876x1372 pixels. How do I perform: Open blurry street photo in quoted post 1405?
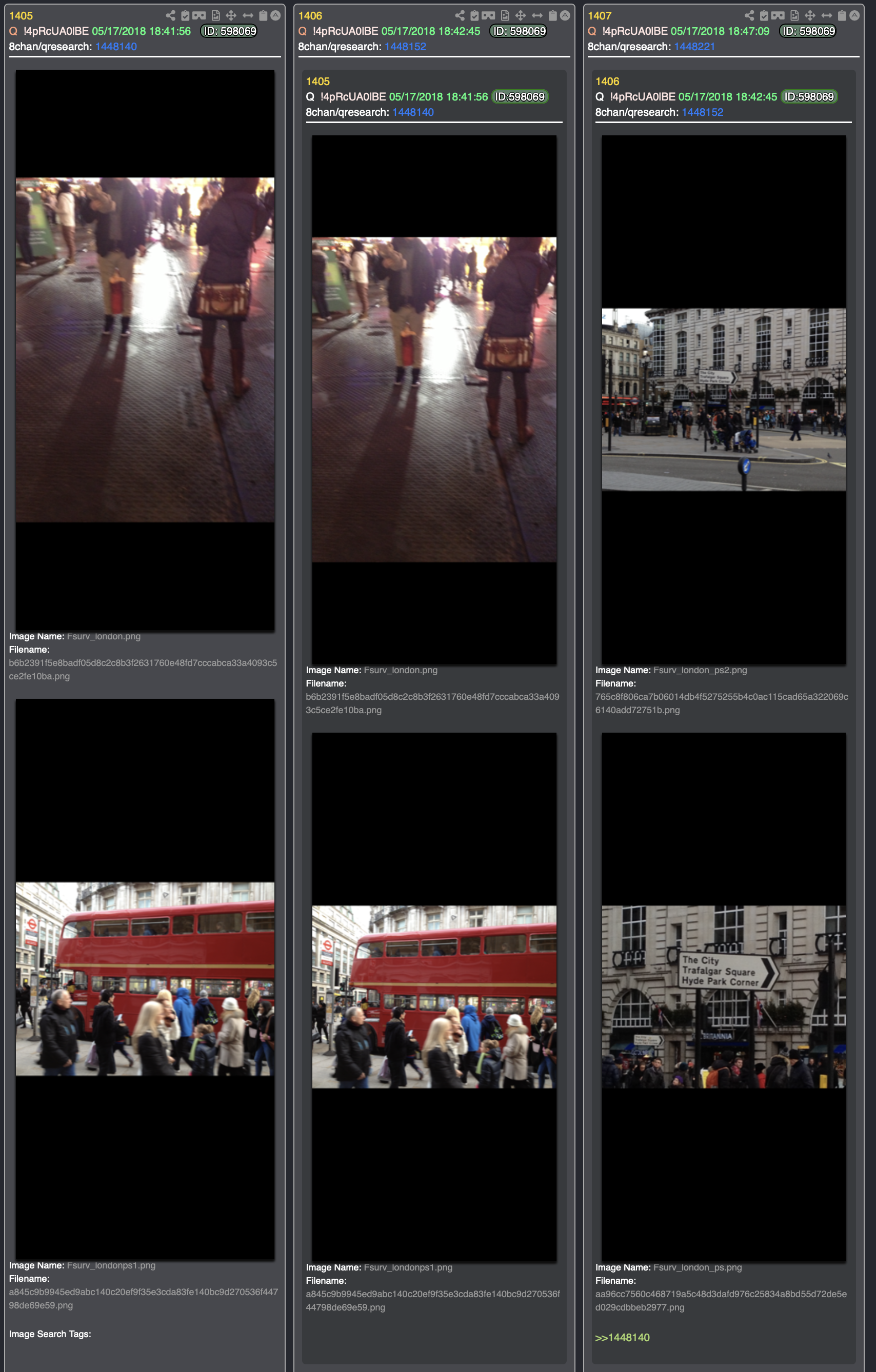click(434, 399)
